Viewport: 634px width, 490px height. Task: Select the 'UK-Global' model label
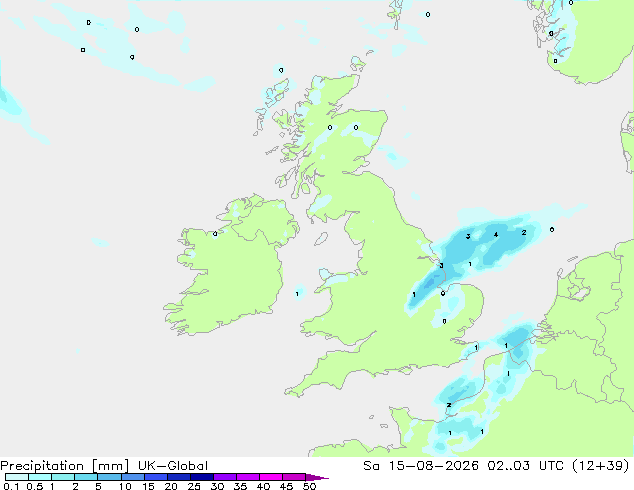coord(173,466)
